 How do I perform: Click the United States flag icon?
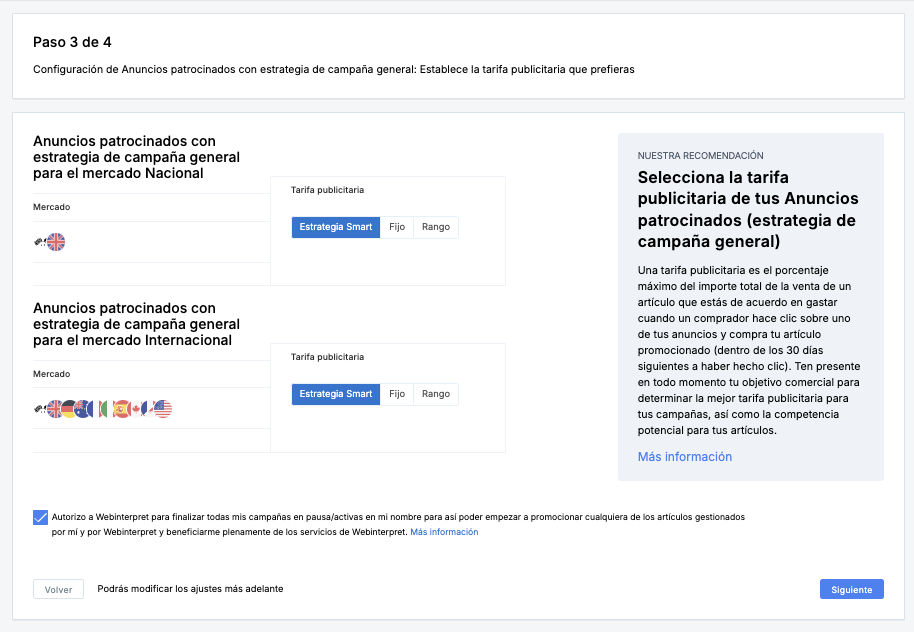163,409
